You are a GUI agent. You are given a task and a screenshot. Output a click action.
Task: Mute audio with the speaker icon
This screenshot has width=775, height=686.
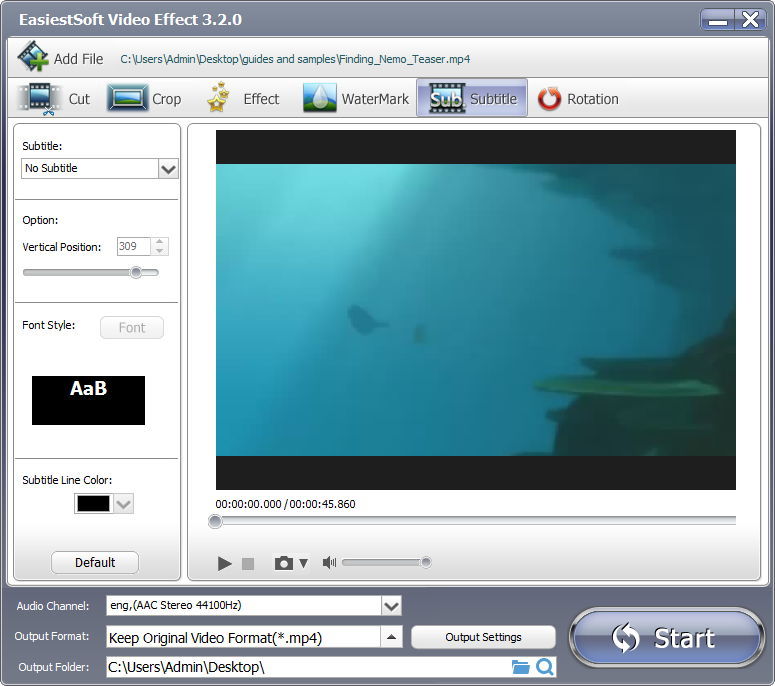point(329,562)
